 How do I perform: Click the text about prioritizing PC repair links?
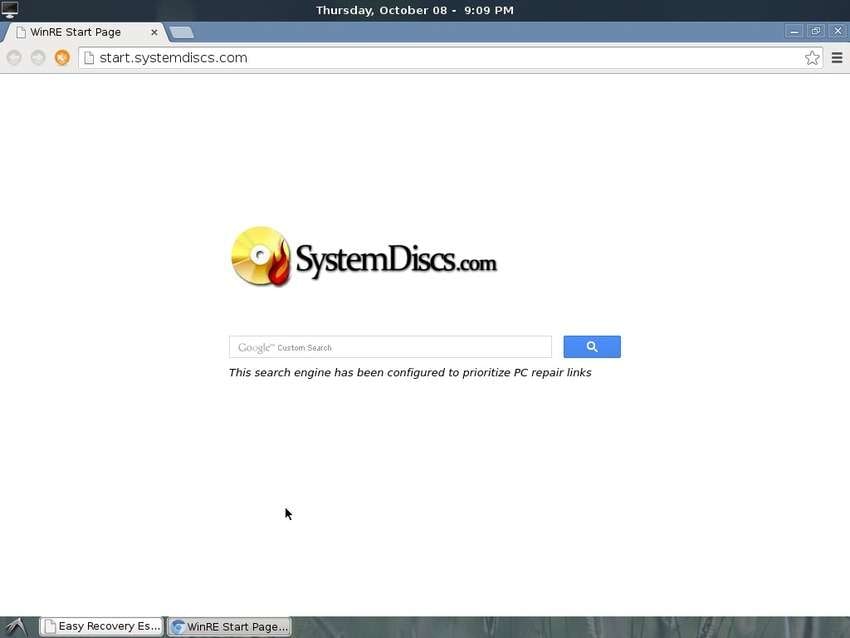410,373
